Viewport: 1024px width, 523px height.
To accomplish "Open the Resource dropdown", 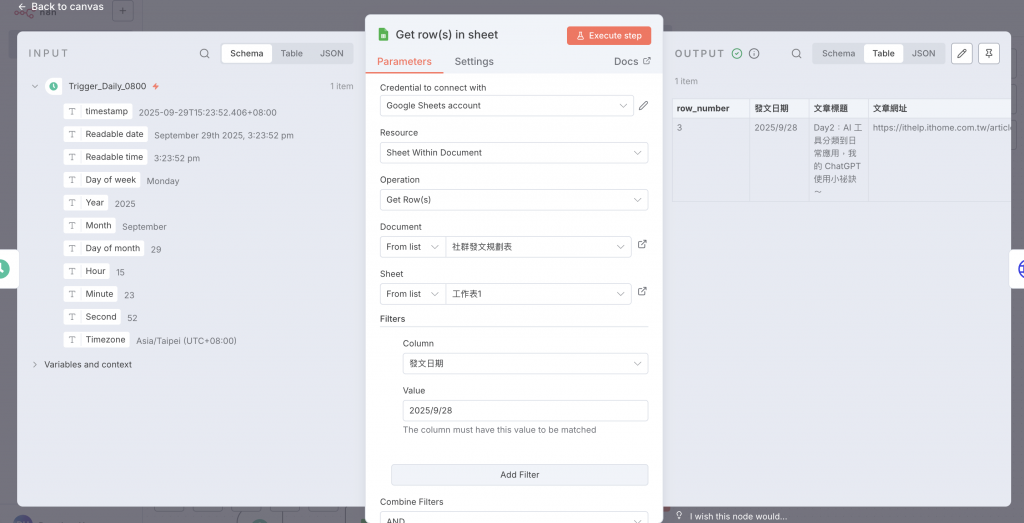I will [x=514, y=153].
